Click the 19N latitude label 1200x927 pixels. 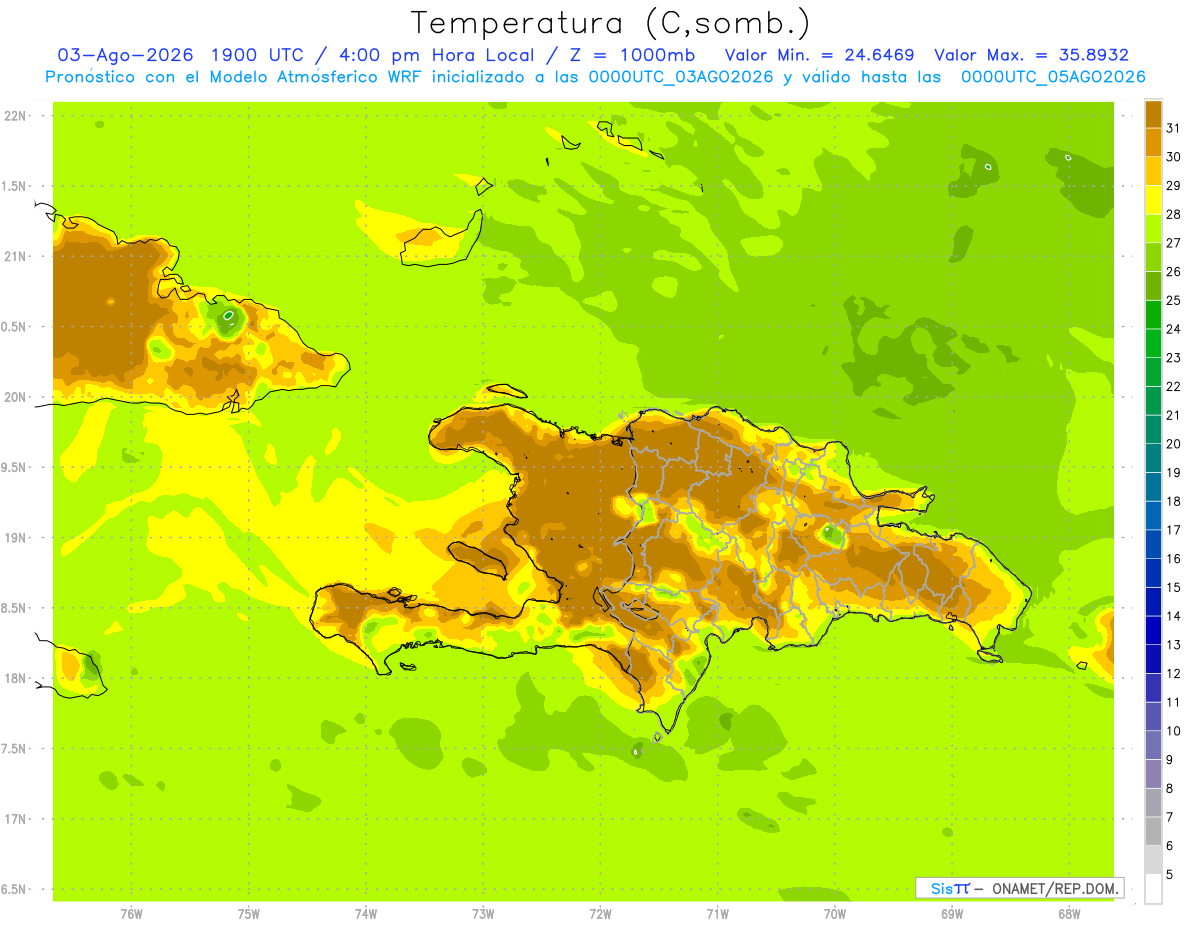(17, 538)
